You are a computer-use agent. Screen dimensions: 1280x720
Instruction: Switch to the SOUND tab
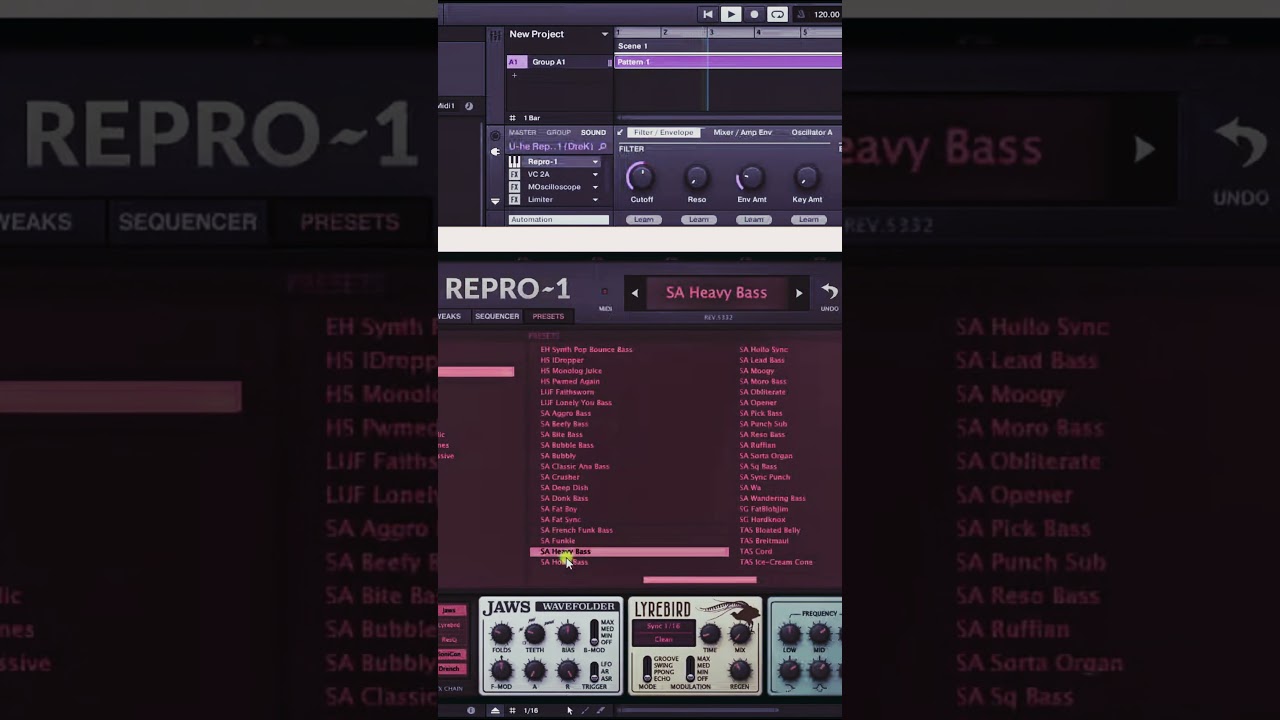[x=593, y=132]
